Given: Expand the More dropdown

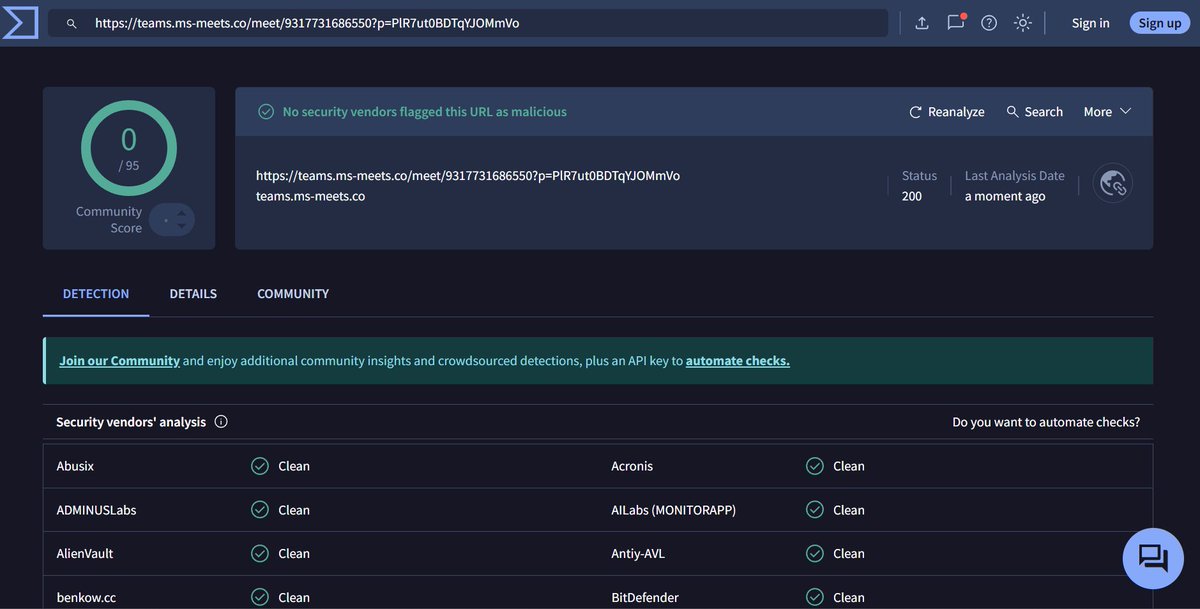Looking at the screenshot, I should pyautogui.click(x=1107, y=112).
